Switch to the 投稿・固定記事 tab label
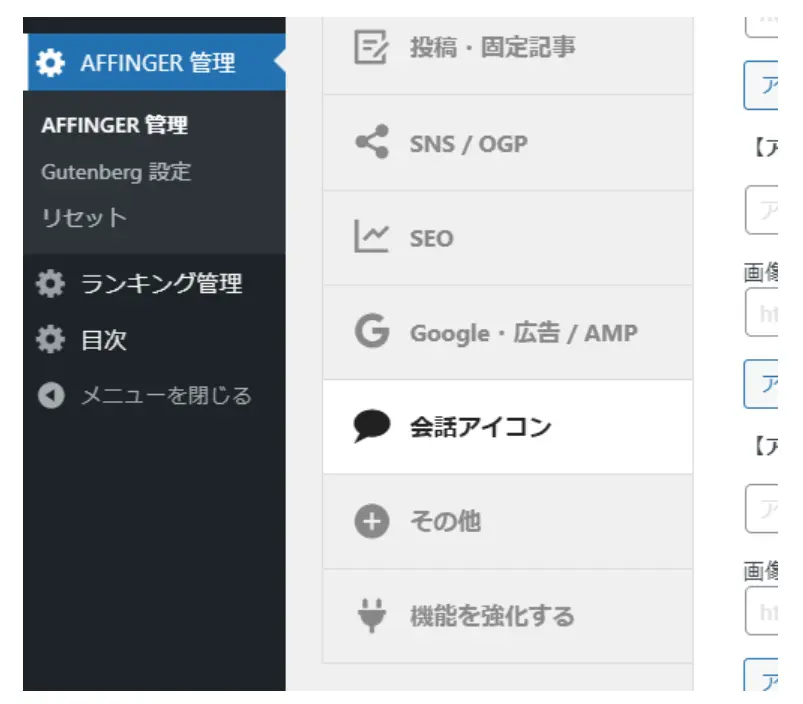803x704 pixels. (492, 47)
